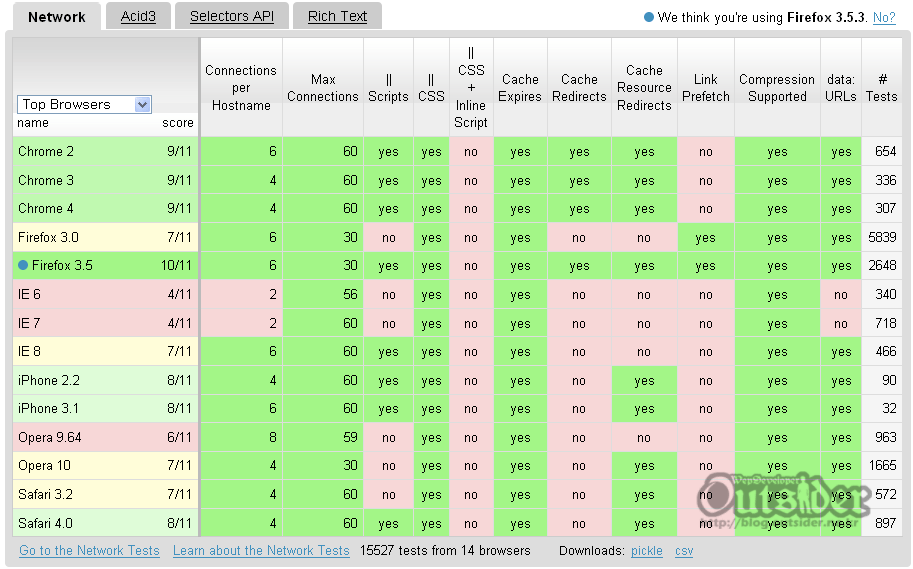
Task: Select the Firefox 3.0 row name
Action: 48,238
